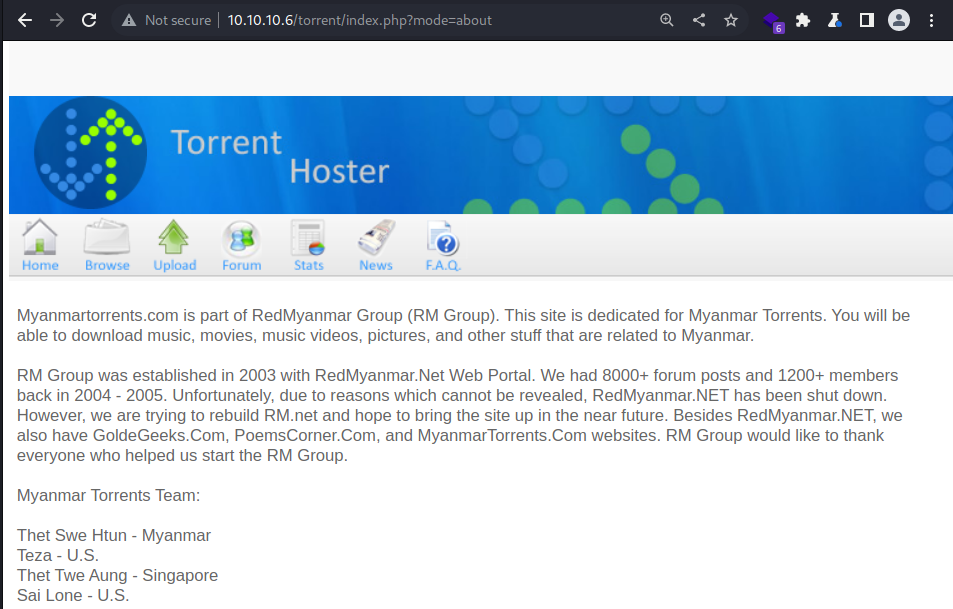Open the News text link

click(376, 265)
